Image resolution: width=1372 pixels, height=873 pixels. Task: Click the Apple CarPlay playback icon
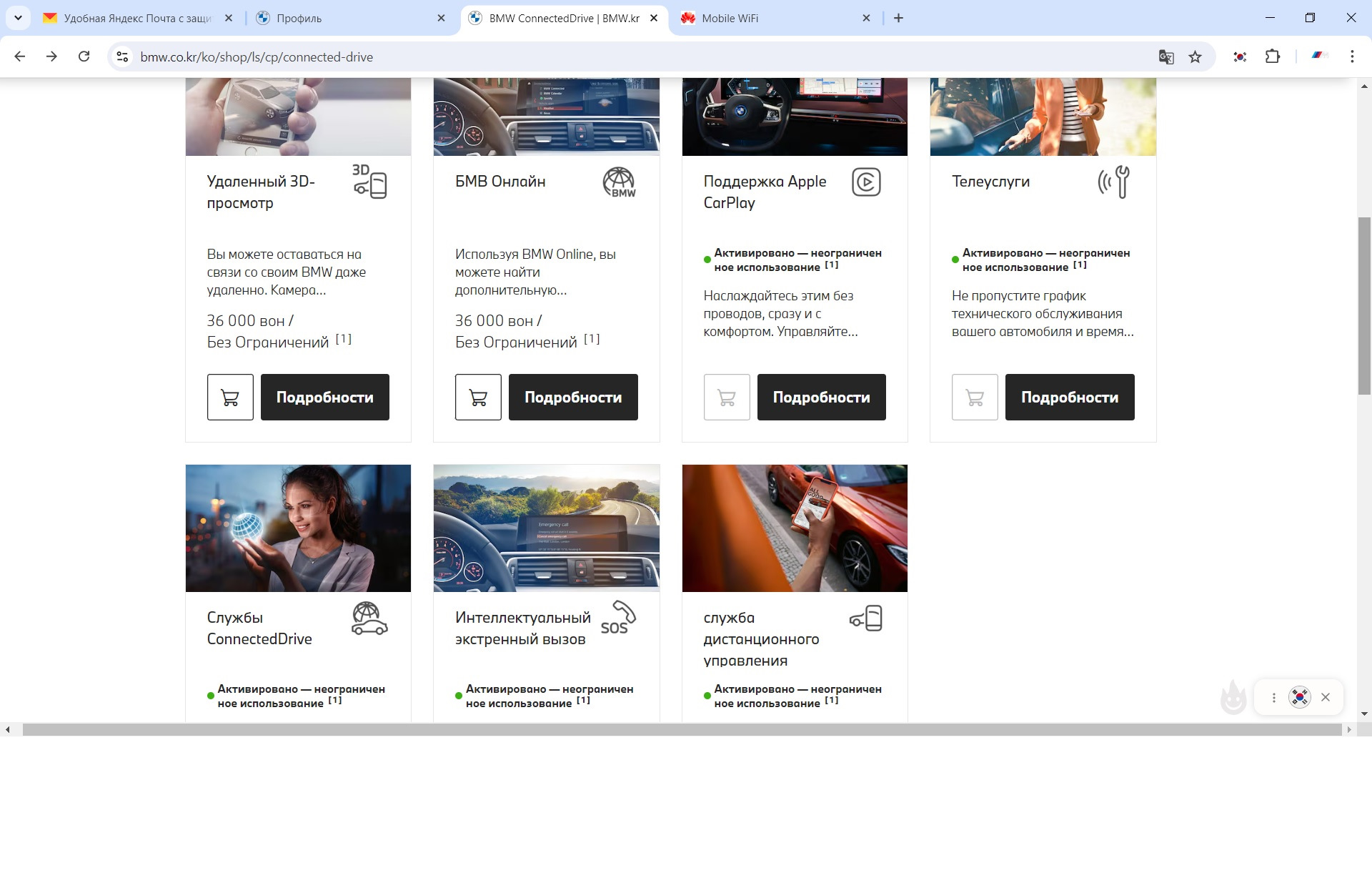tap(868, 182)
